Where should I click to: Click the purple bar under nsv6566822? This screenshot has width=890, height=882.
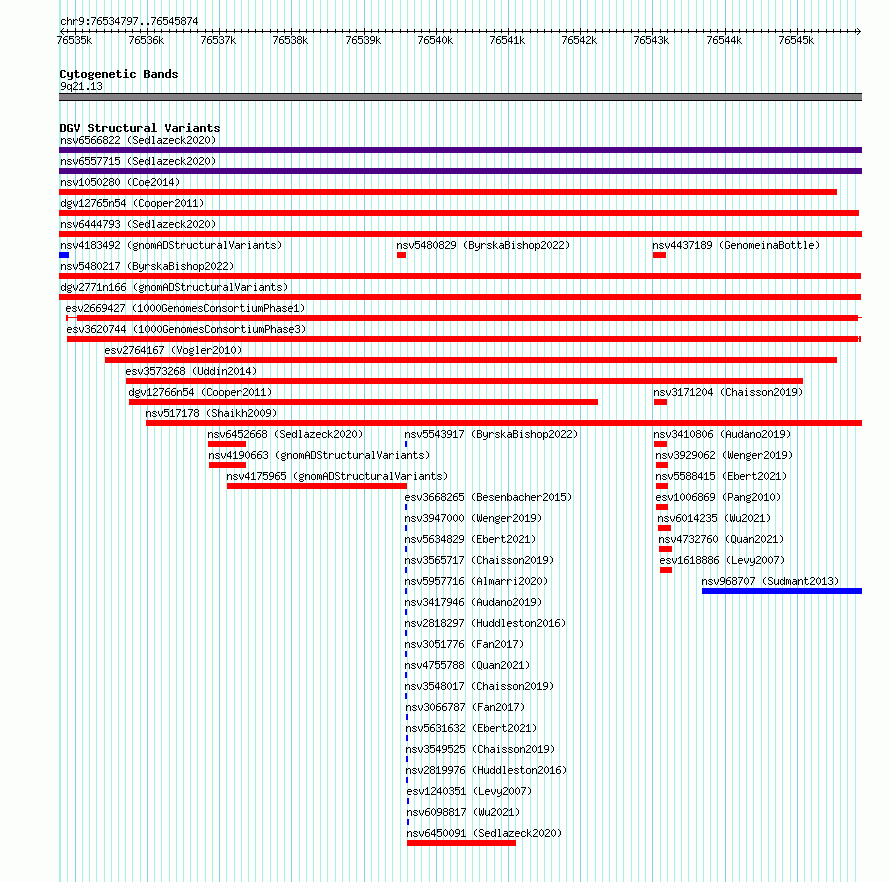(x=460, y=150)
